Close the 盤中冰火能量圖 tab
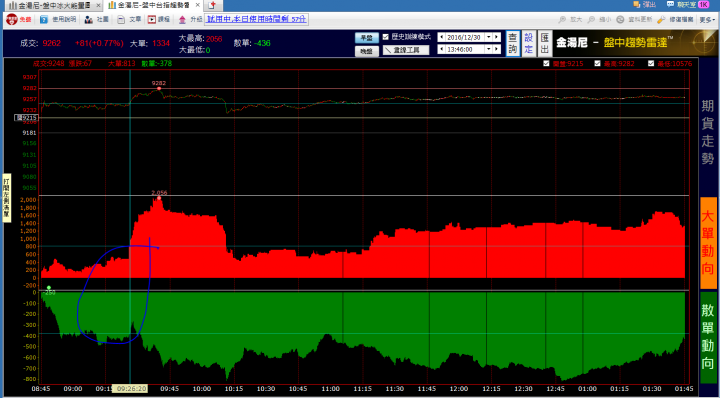Viewport: 720px width, 398px height. tap(98, 6)
